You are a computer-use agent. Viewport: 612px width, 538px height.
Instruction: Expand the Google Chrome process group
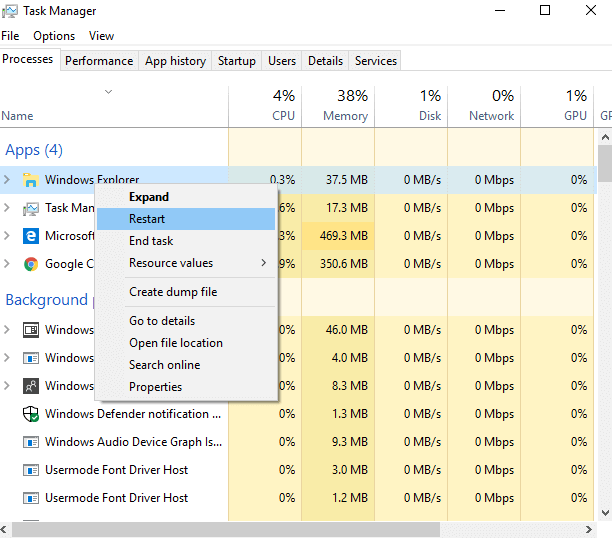(7, 264)
